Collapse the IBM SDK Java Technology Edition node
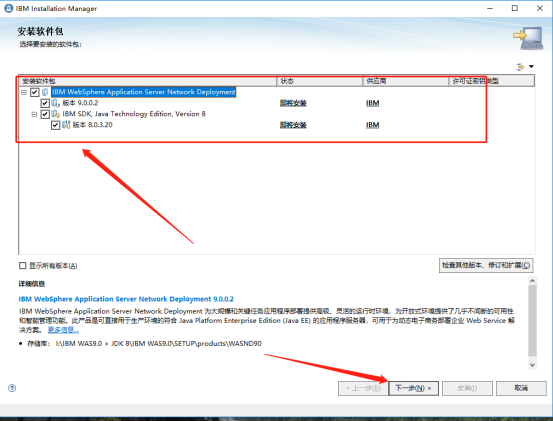The image size is (553, 421). 34,114
